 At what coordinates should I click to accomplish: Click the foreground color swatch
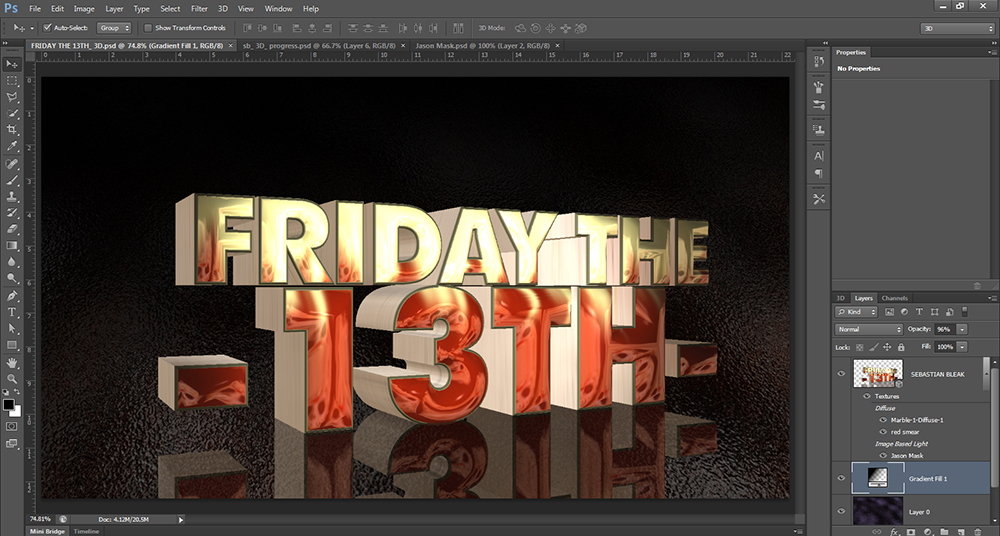(9, 404)
